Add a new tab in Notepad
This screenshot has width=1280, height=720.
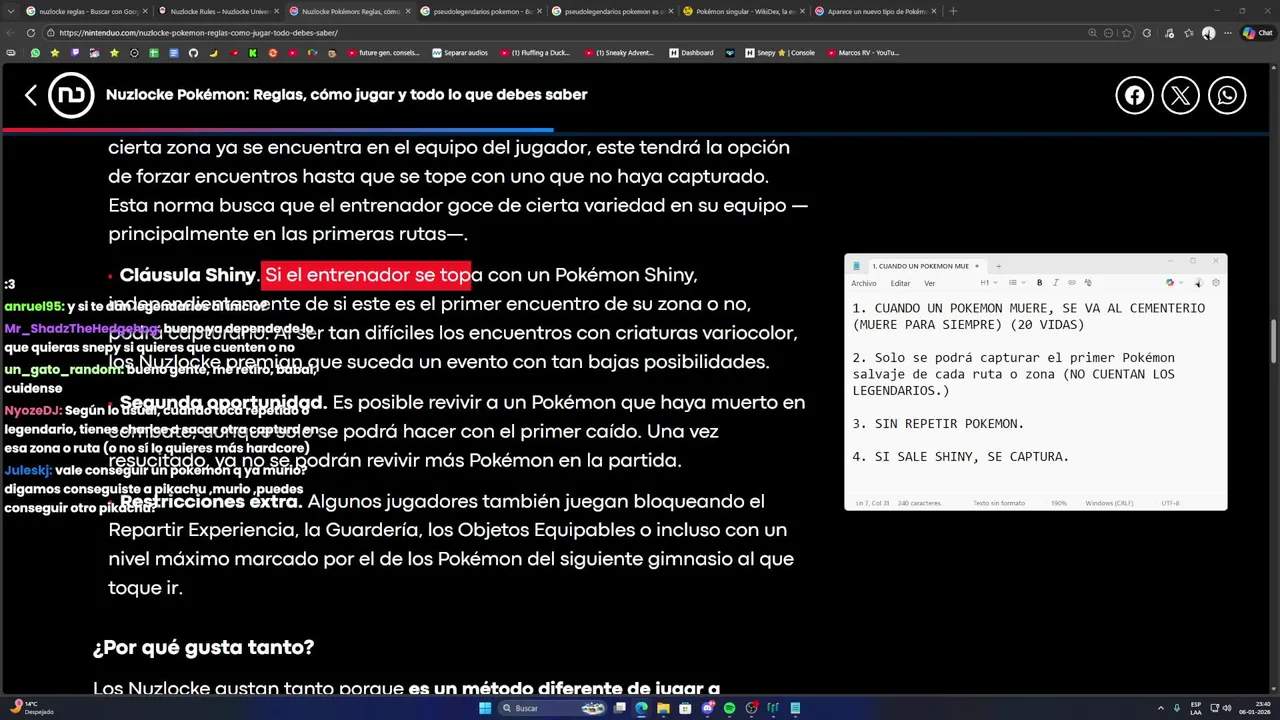(998, 266)
